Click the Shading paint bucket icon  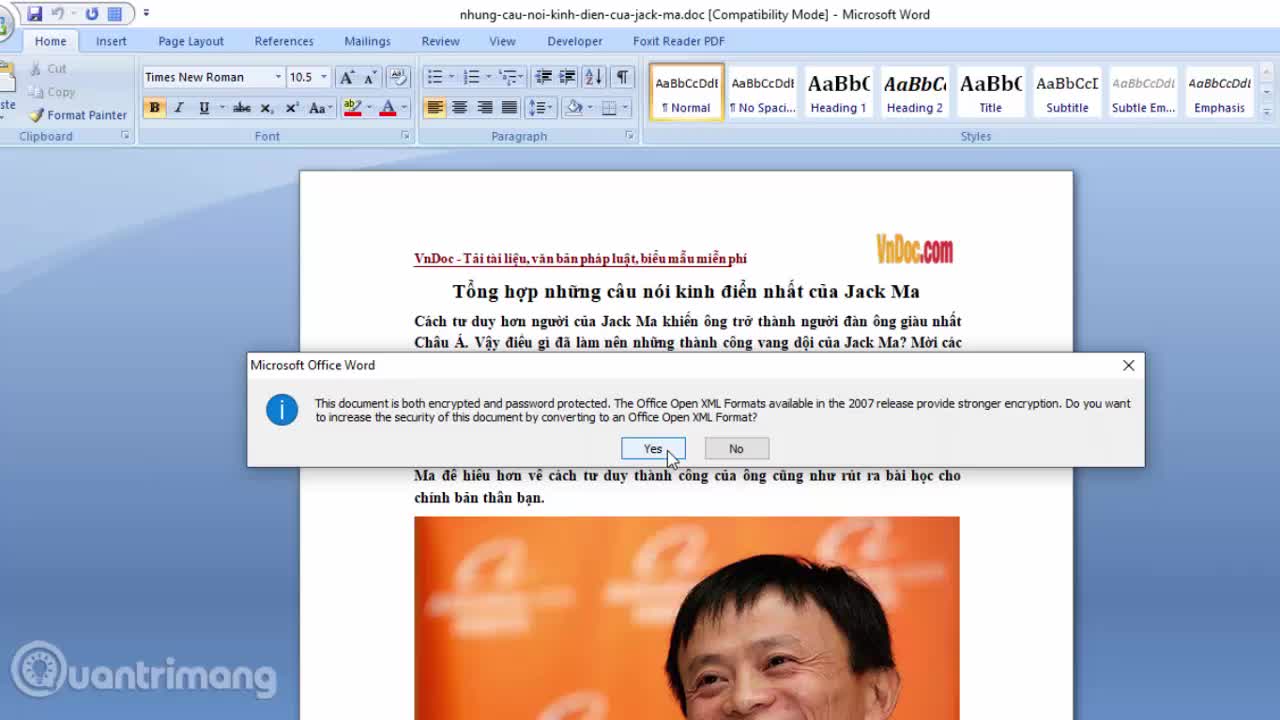click(573, 107)
